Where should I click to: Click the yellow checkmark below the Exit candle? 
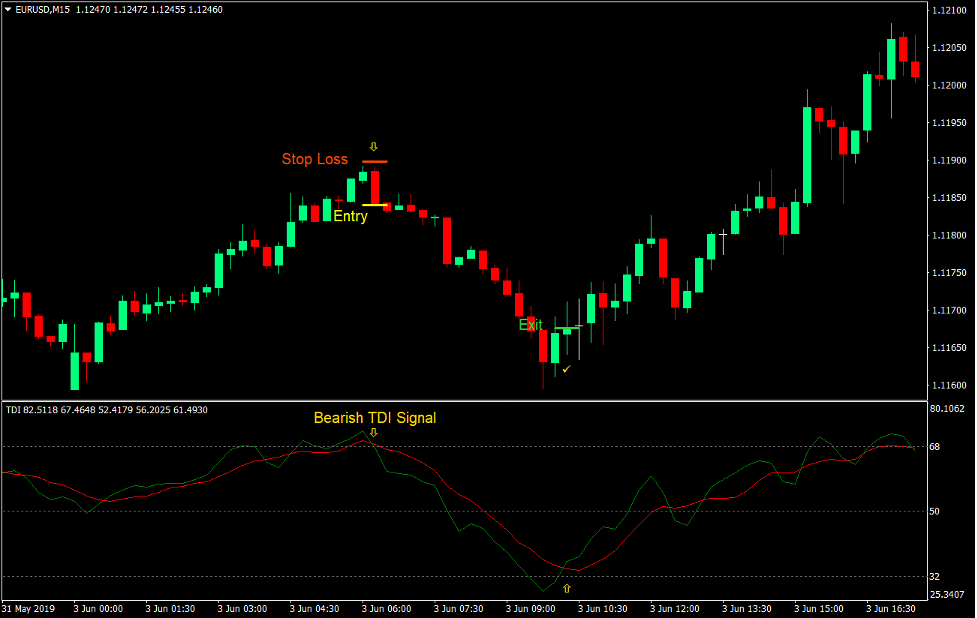pos(567,369)
